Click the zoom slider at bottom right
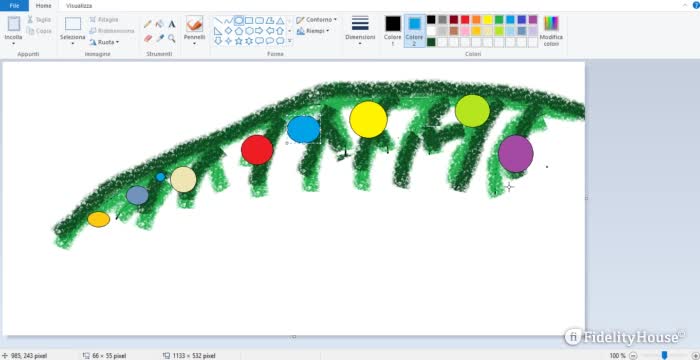Screen dimensions: 700x360 click(x=665, y=355)
